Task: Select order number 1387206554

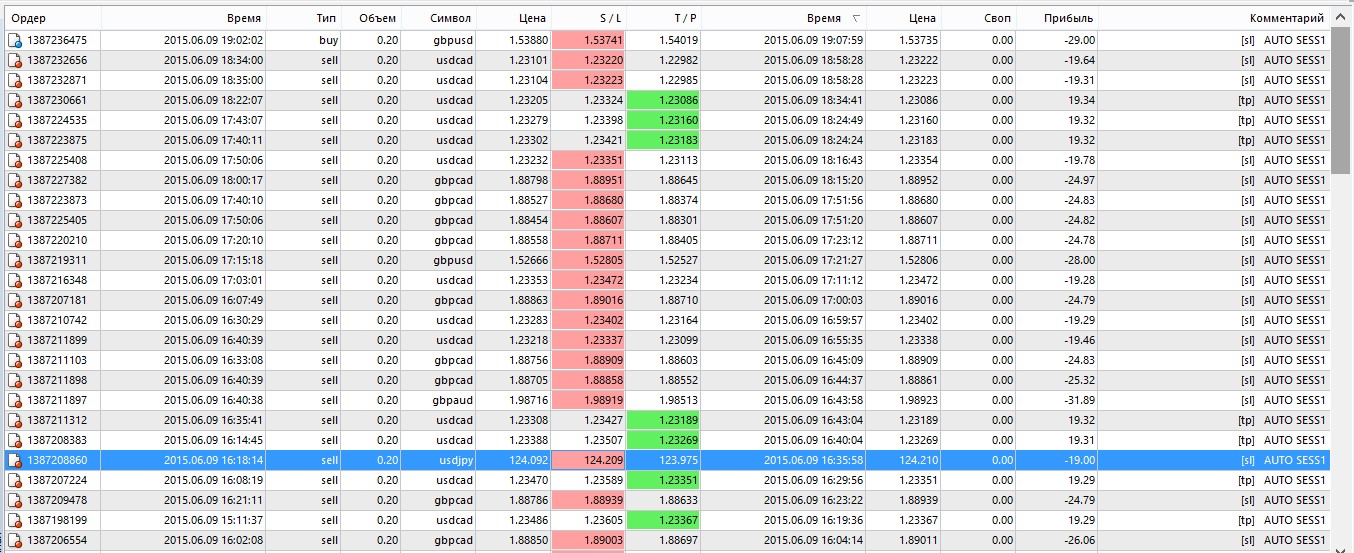Action: (57, 541)
